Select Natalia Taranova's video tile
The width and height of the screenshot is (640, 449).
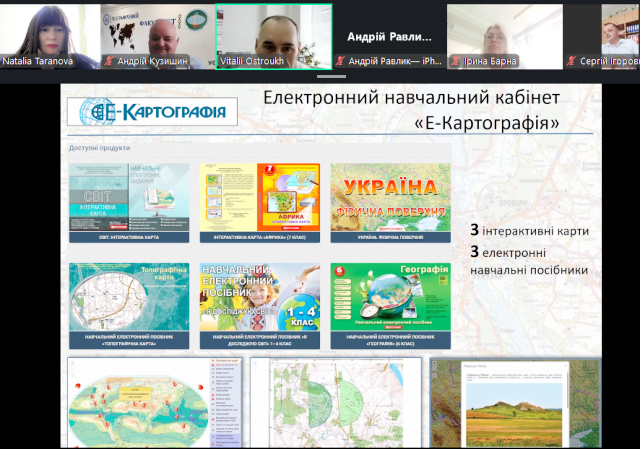pyautogui.click(x=50, y=36)
